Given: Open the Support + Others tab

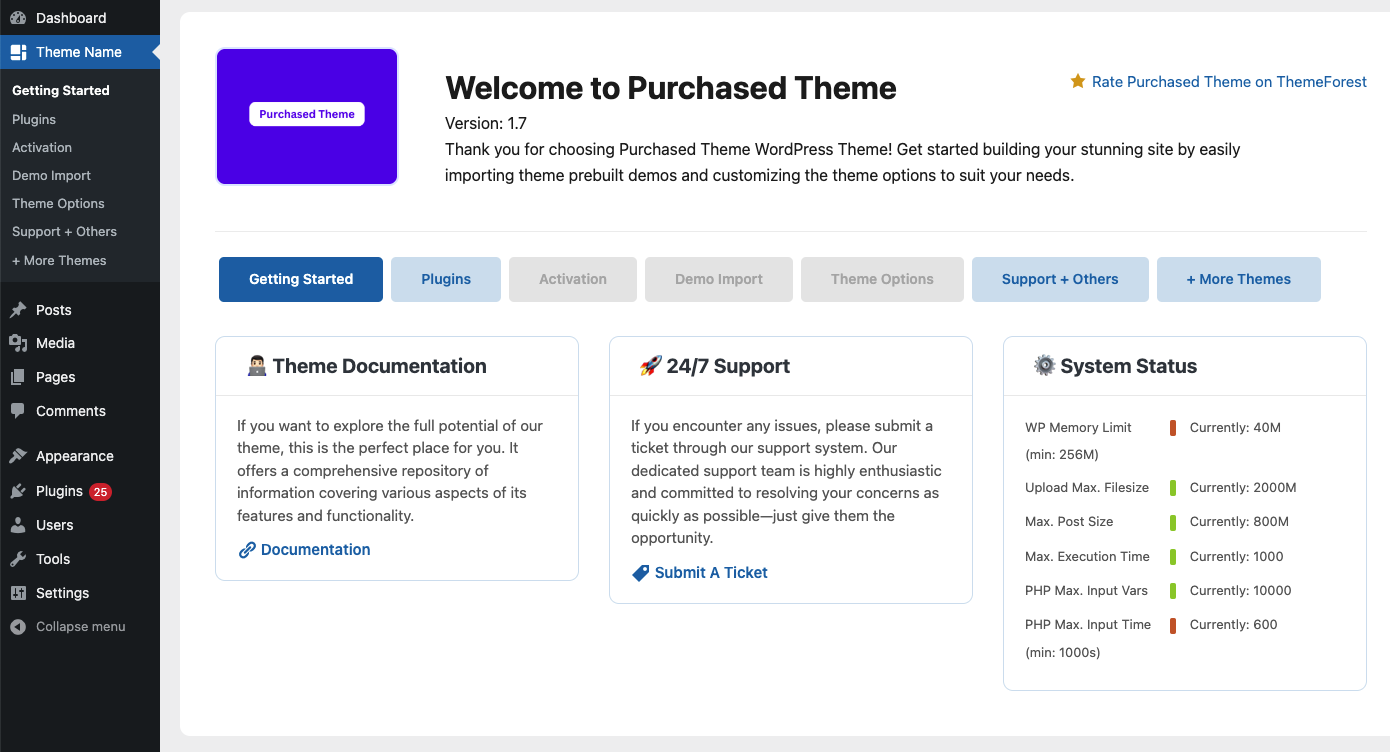Looking at the screenshot, I should 1060,279.
